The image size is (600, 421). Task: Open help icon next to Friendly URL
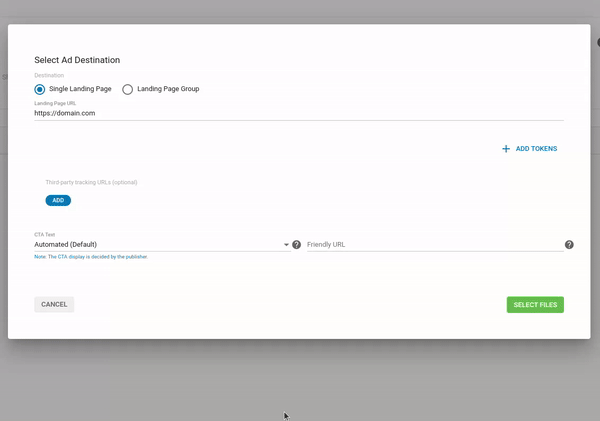pos(569,245)
